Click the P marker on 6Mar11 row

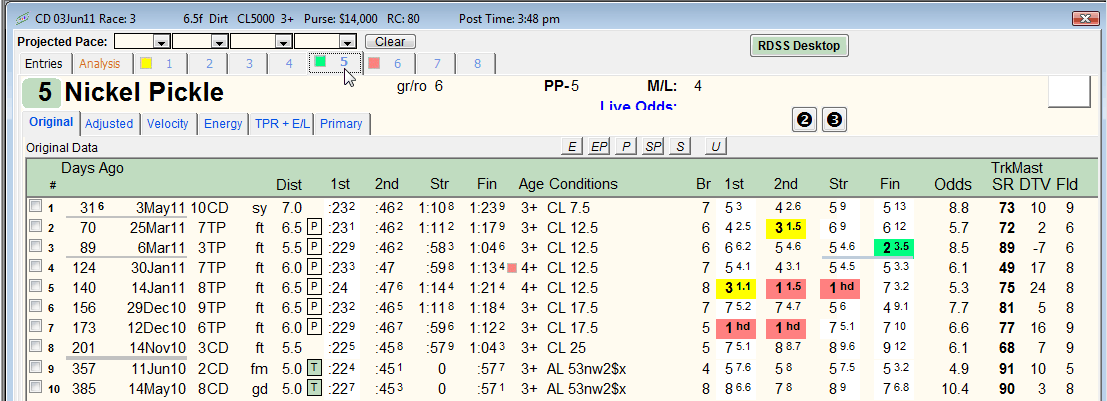(315, 248)
